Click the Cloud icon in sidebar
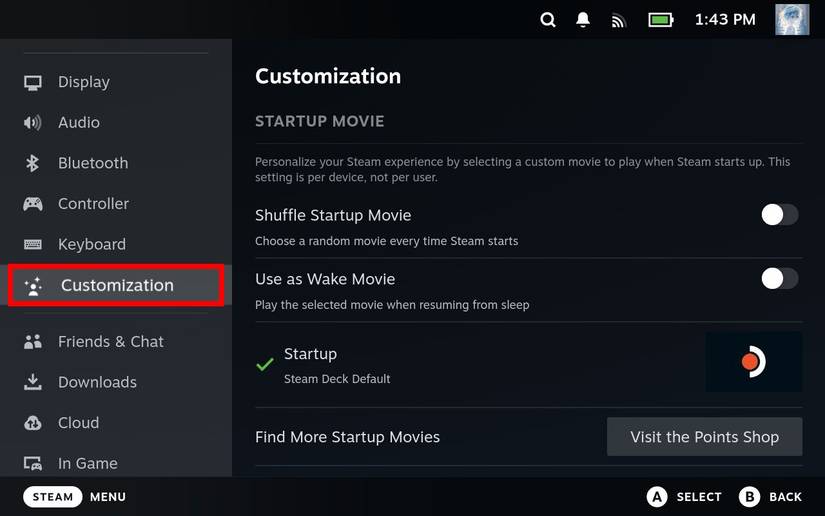The width and height of the screenshot is (825, 516). point(33,423)
